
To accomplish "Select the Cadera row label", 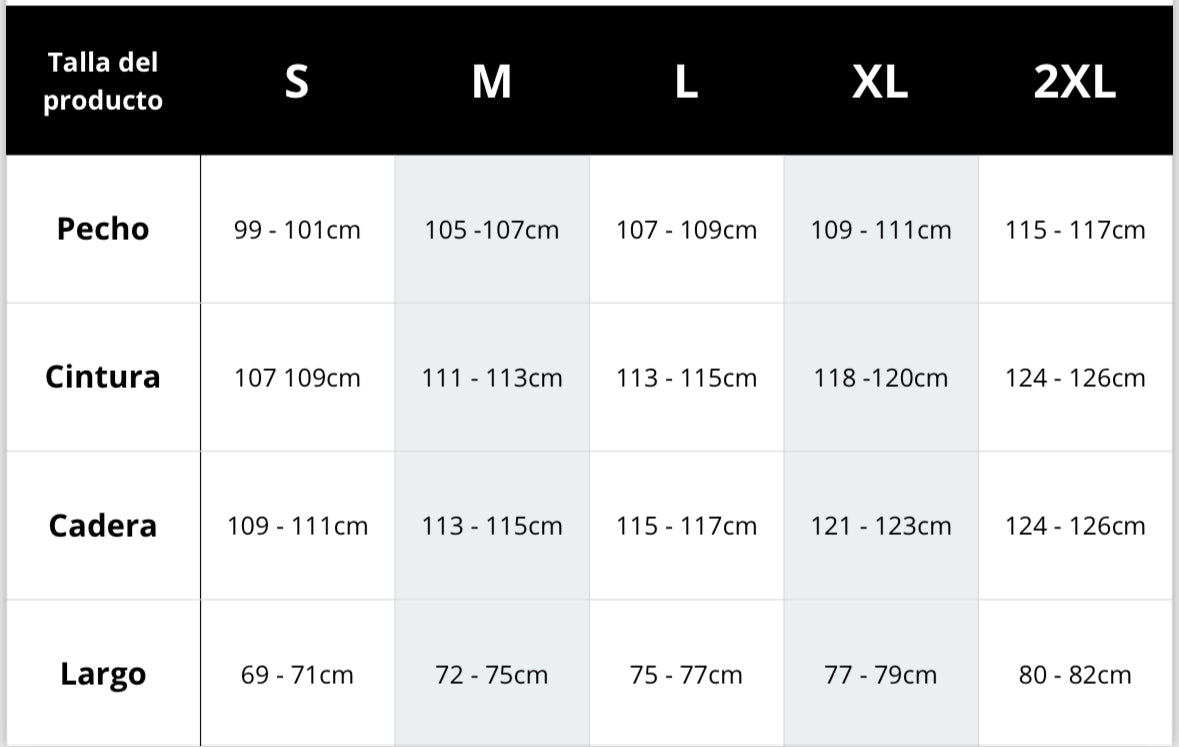I will point(103,526).
